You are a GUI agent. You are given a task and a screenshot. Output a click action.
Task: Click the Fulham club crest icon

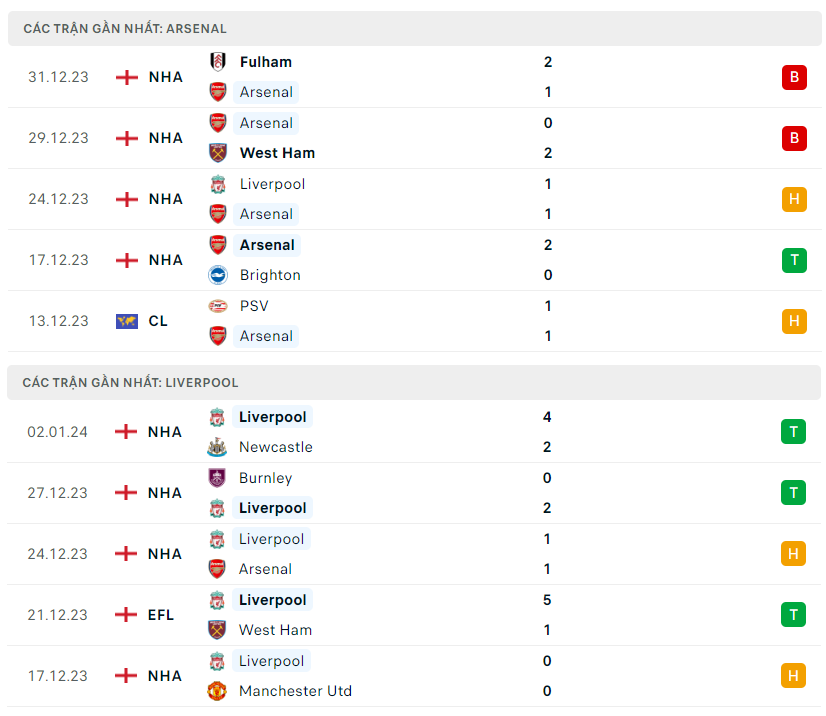tap(217, 62)
